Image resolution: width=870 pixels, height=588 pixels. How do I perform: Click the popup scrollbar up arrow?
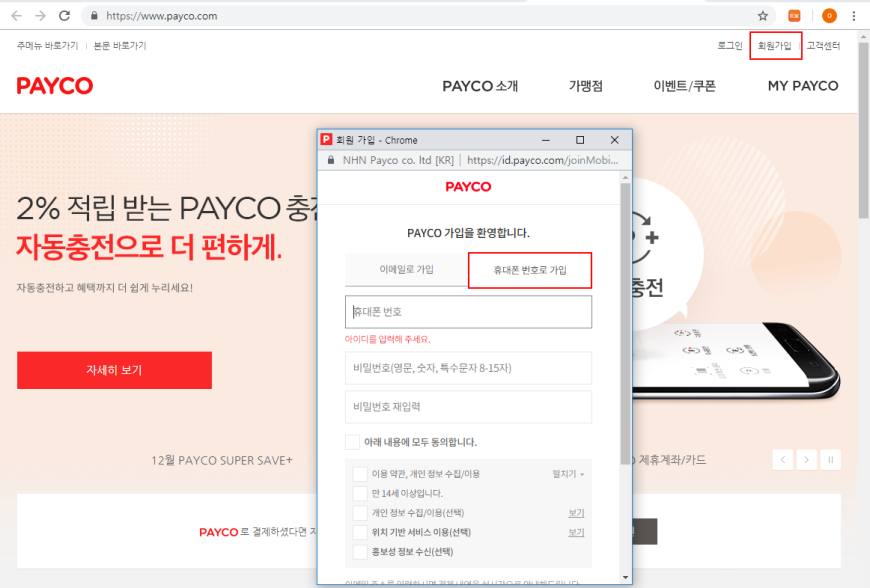click(x=625, y=178)
